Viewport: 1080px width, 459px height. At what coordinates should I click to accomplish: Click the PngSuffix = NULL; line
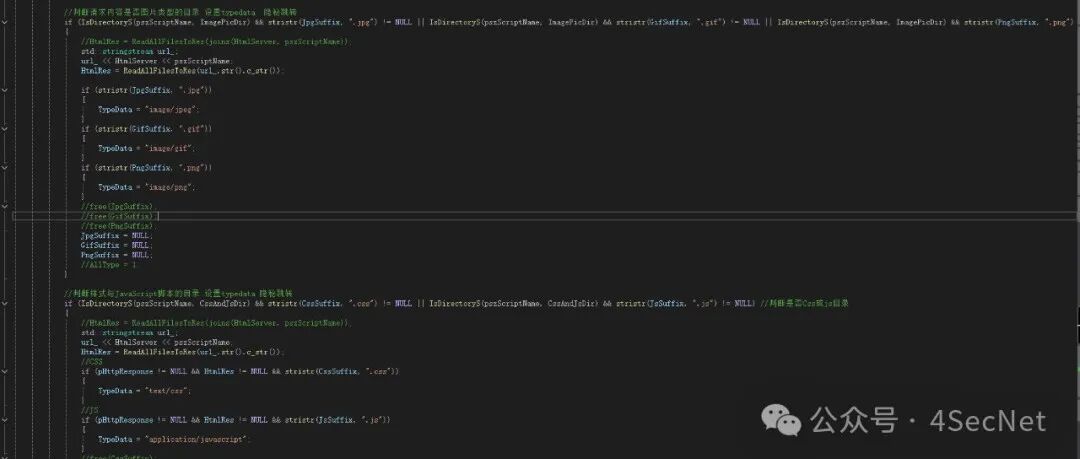116,254
